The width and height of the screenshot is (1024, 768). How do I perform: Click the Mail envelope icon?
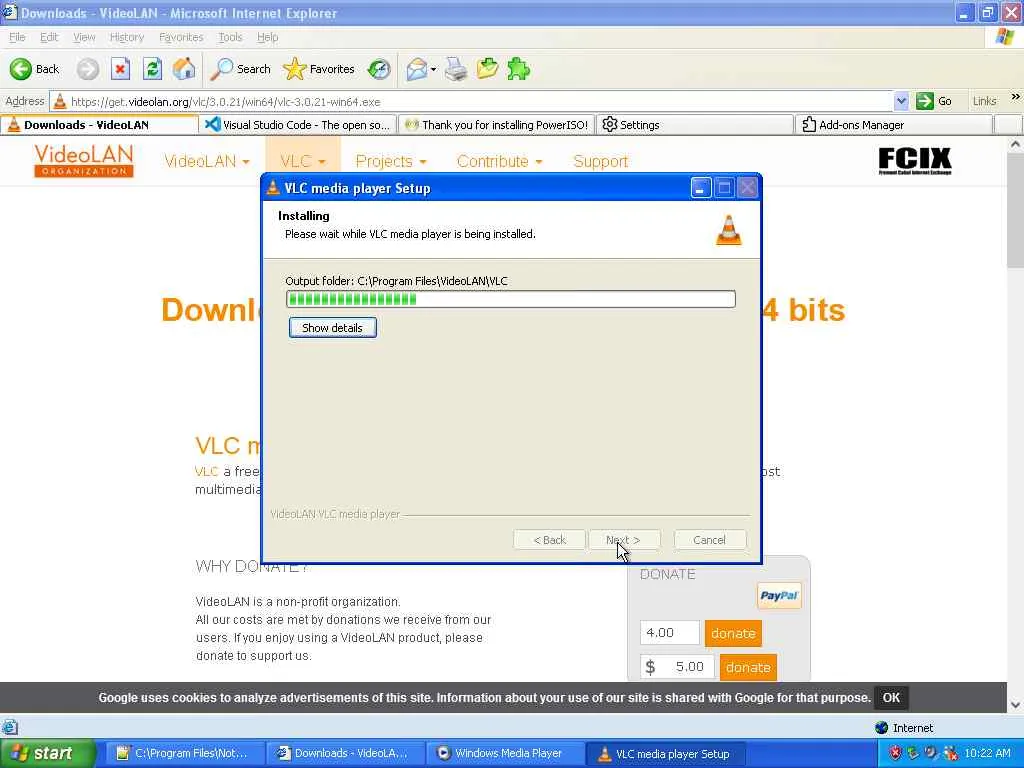click(416, 69)
